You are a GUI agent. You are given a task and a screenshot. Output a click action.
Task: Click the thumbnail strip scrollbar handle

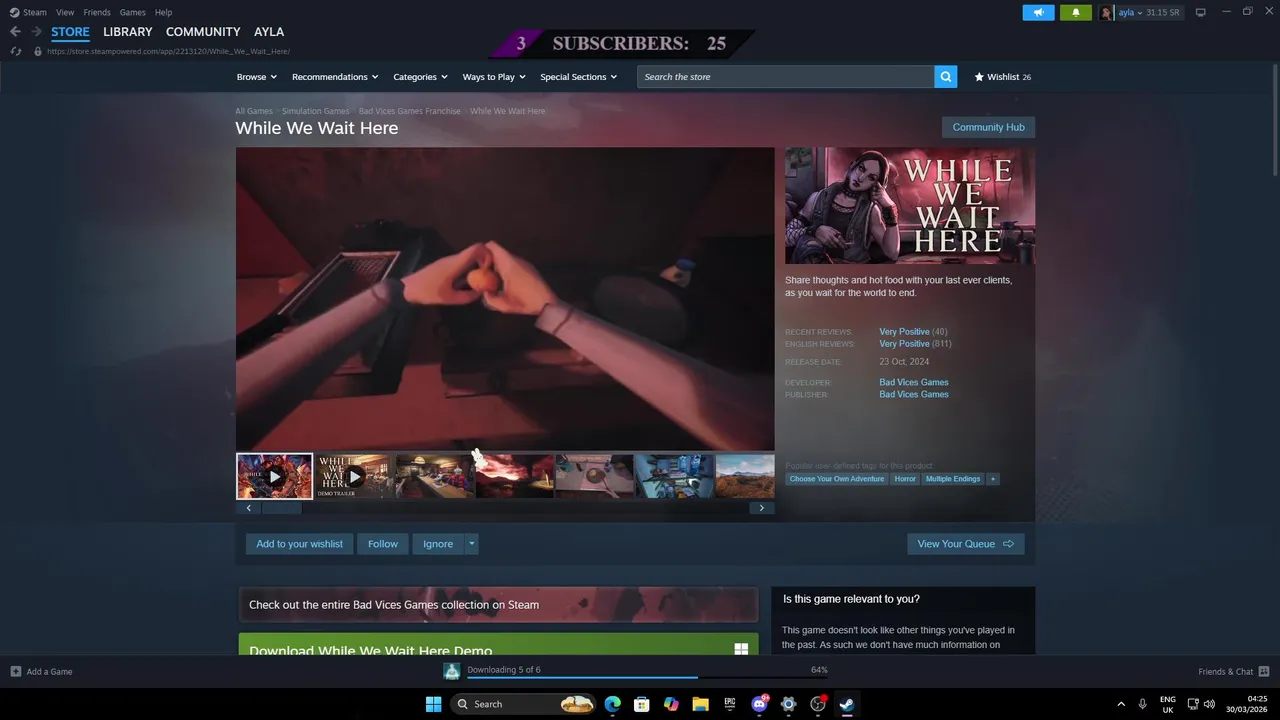[281, 508]
